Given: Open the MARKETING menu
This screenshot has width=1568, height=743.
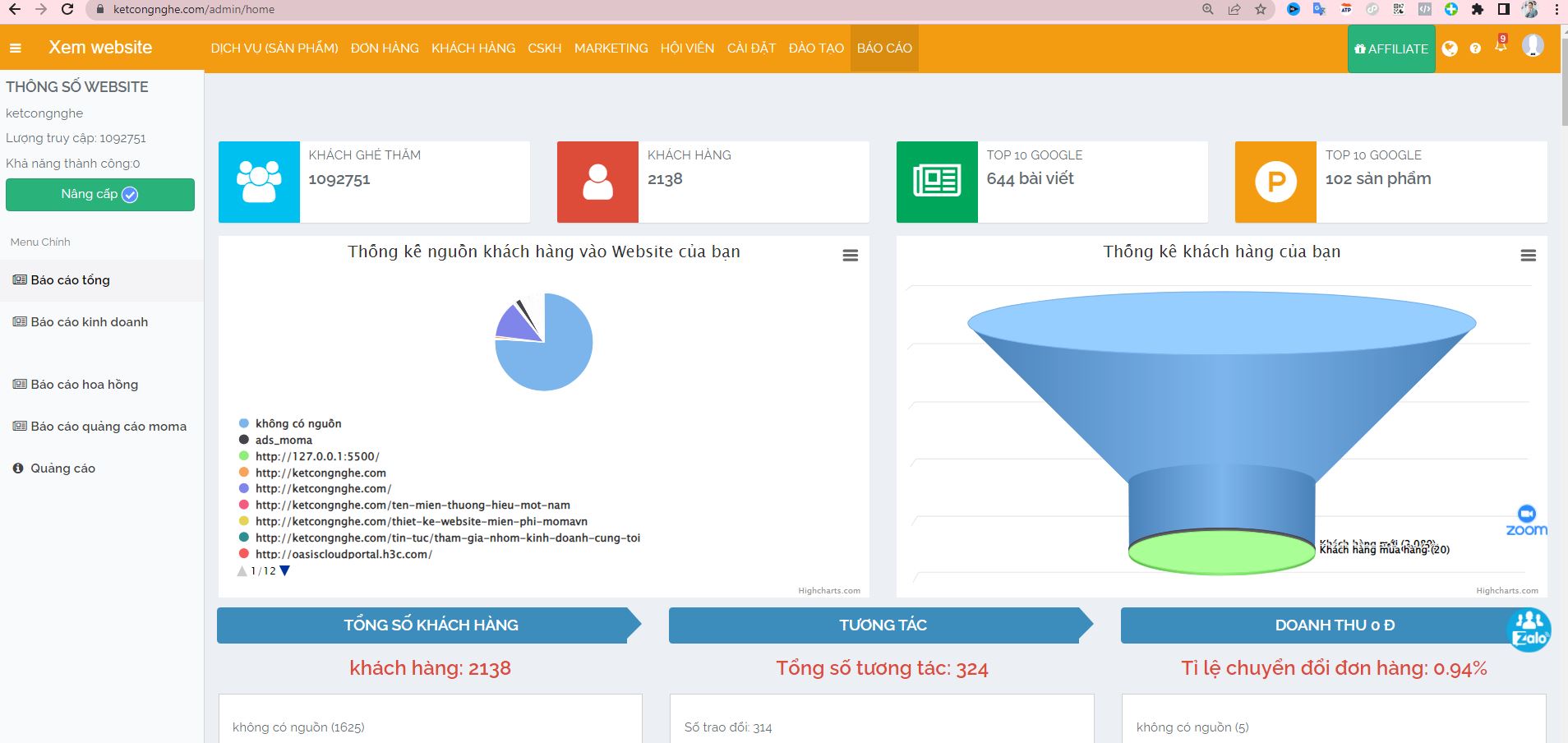Looking at the screenshot, I should [611, 48].
